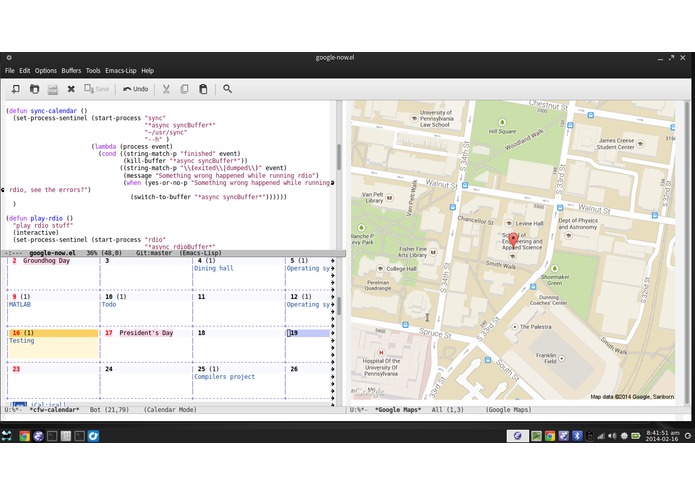Click the Open File toolbar icon
The width and height of the screenshot is (695, 494).
click(34, 89)
